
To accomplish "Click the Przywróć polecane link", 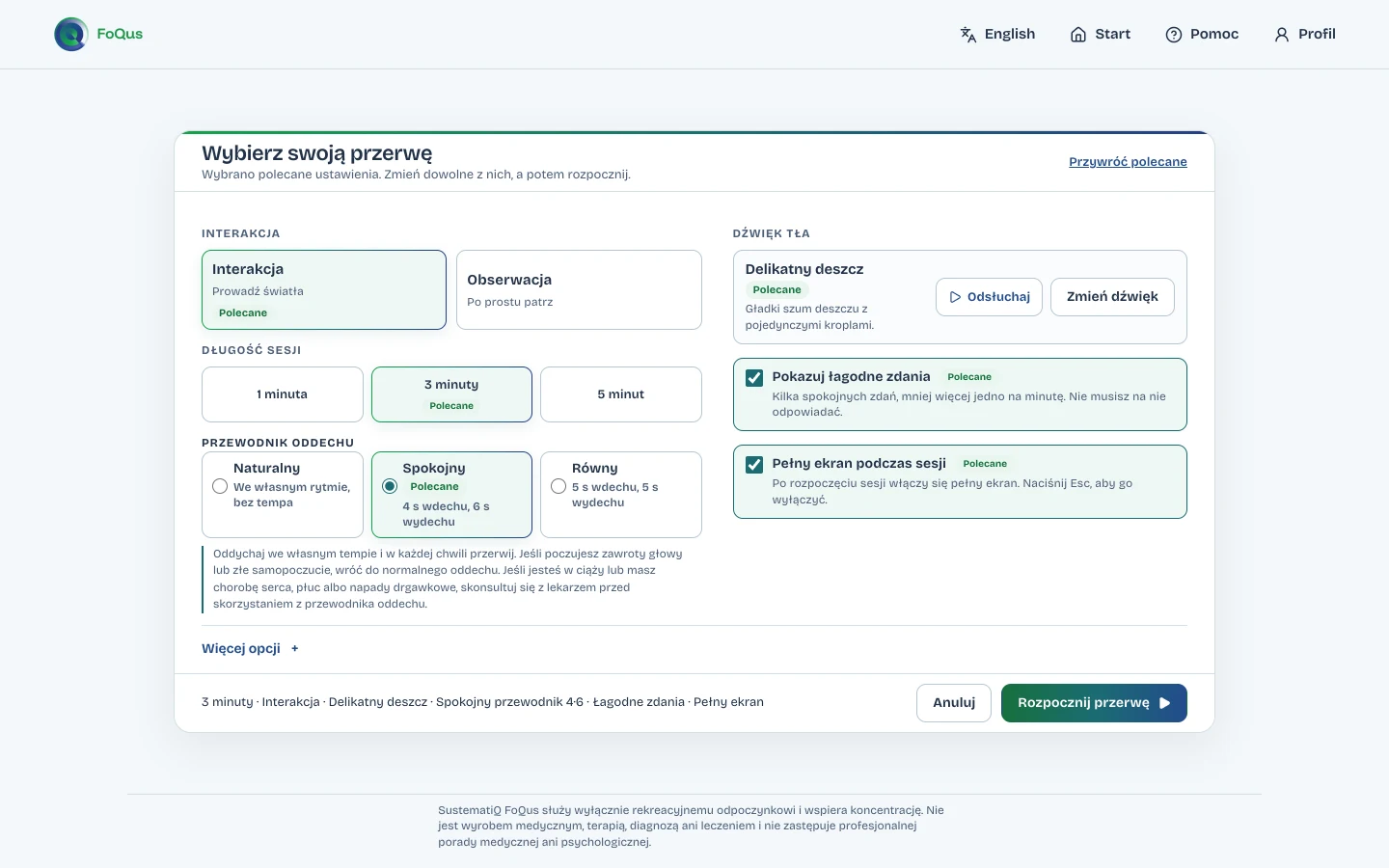I will pyautogui.click(x=1128, y=162).
